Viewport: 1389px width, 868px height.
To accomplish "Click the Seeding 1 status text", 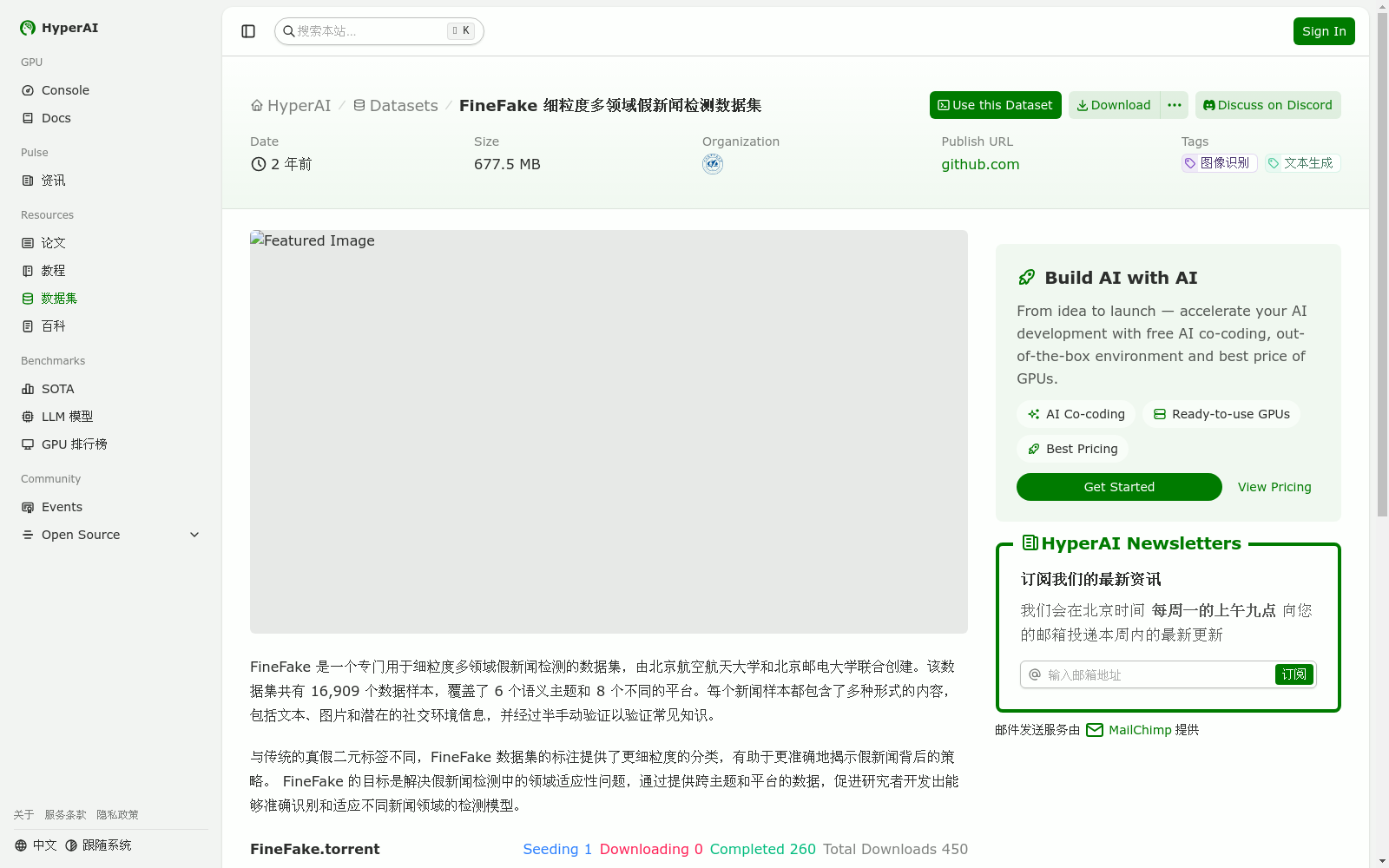I will pyautogui.click(x=557, y=849).
